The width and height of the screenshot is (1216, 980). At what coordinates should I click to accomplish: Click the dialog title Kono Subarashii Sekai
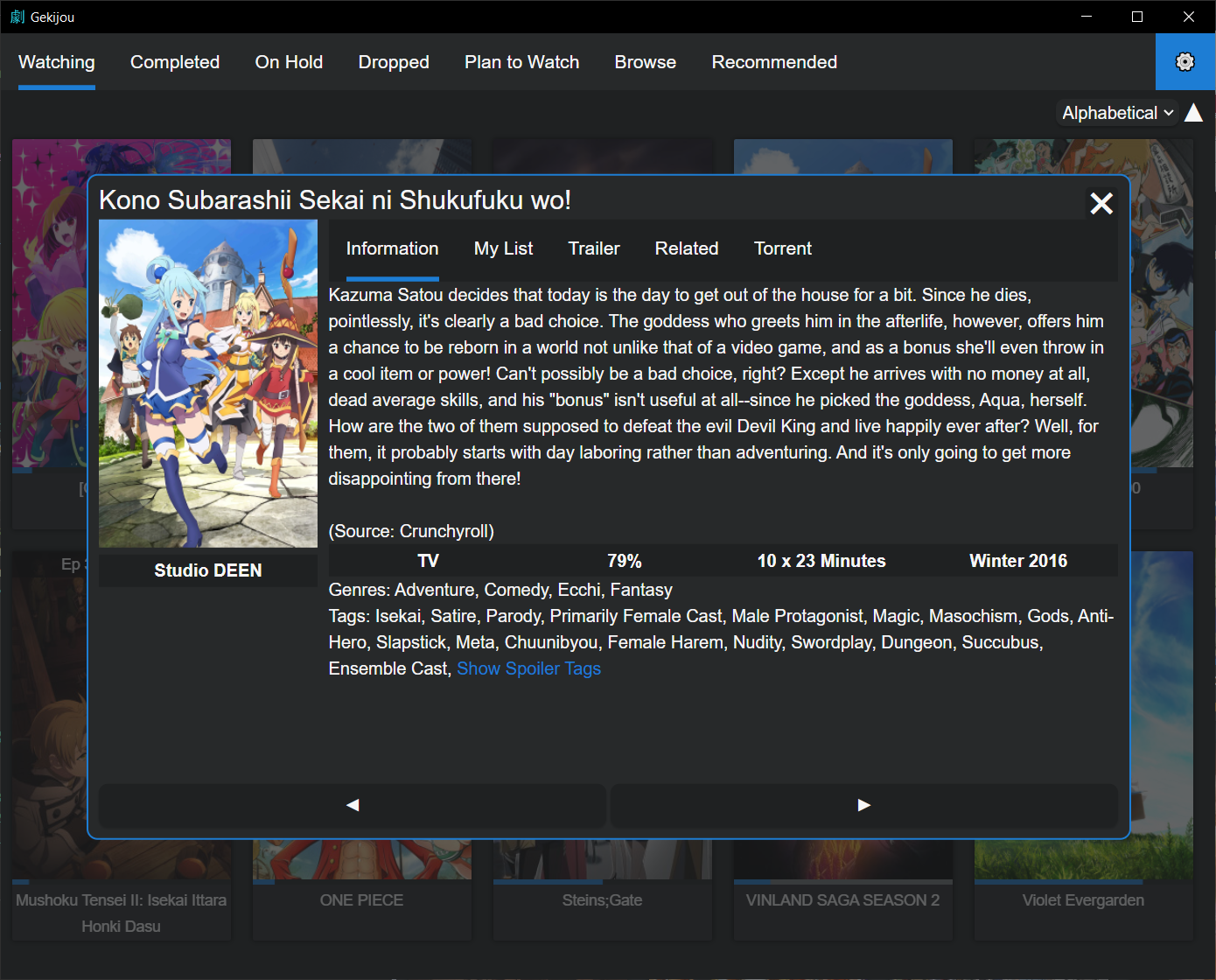click(335, 199)
